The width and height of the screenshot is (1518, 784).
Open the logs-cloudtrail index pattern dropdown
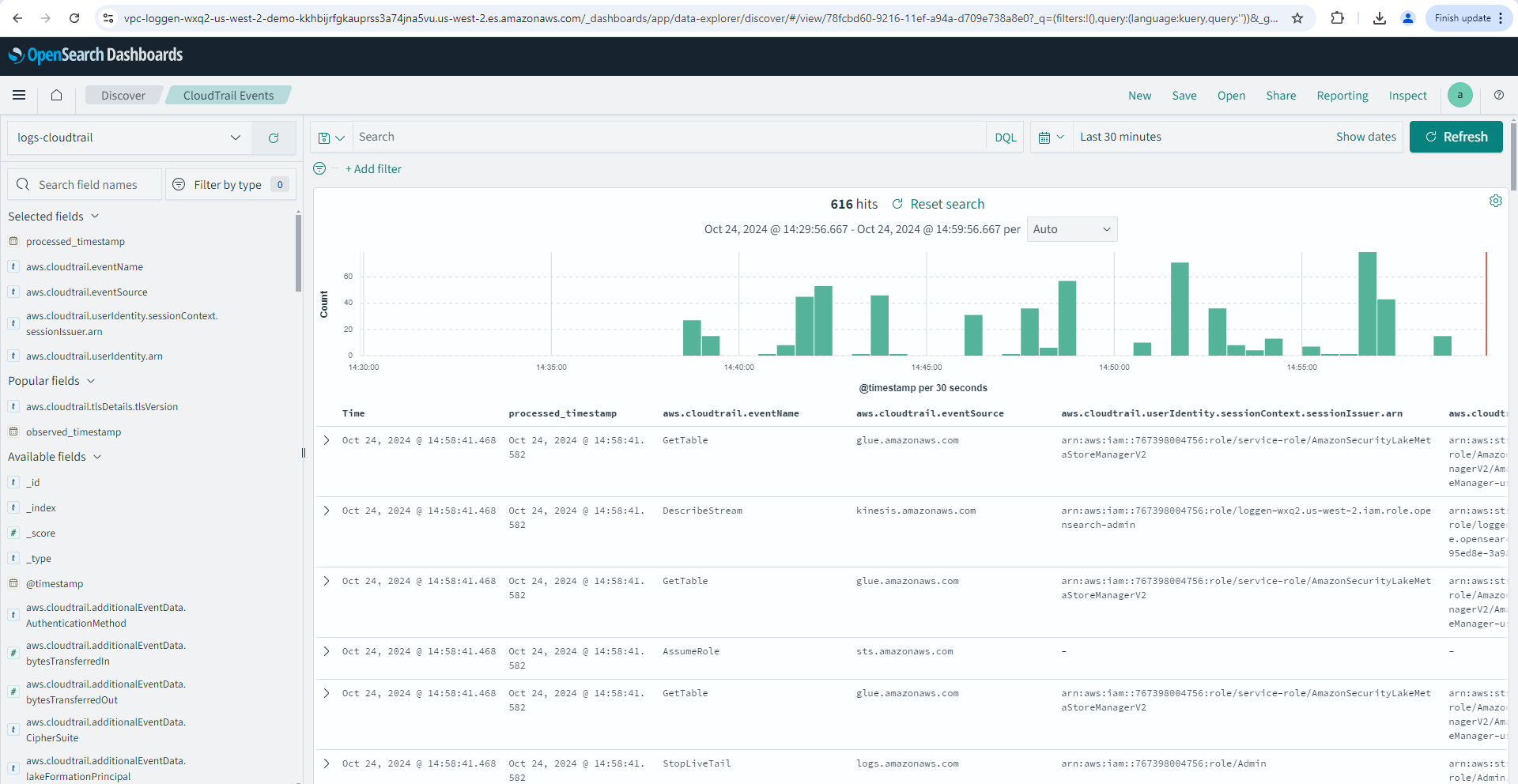[129, 138]
